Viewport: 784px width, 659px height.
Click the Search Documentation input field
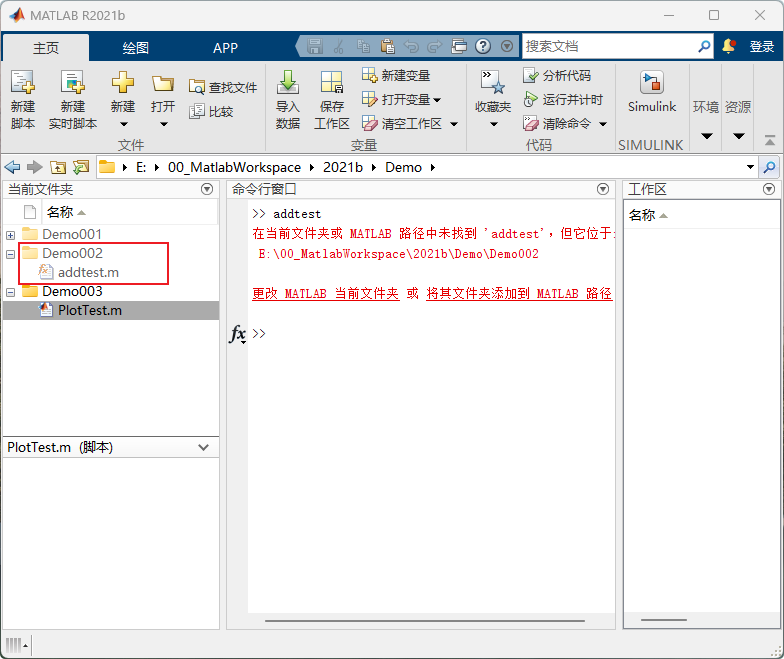click(x=608, y=46)
